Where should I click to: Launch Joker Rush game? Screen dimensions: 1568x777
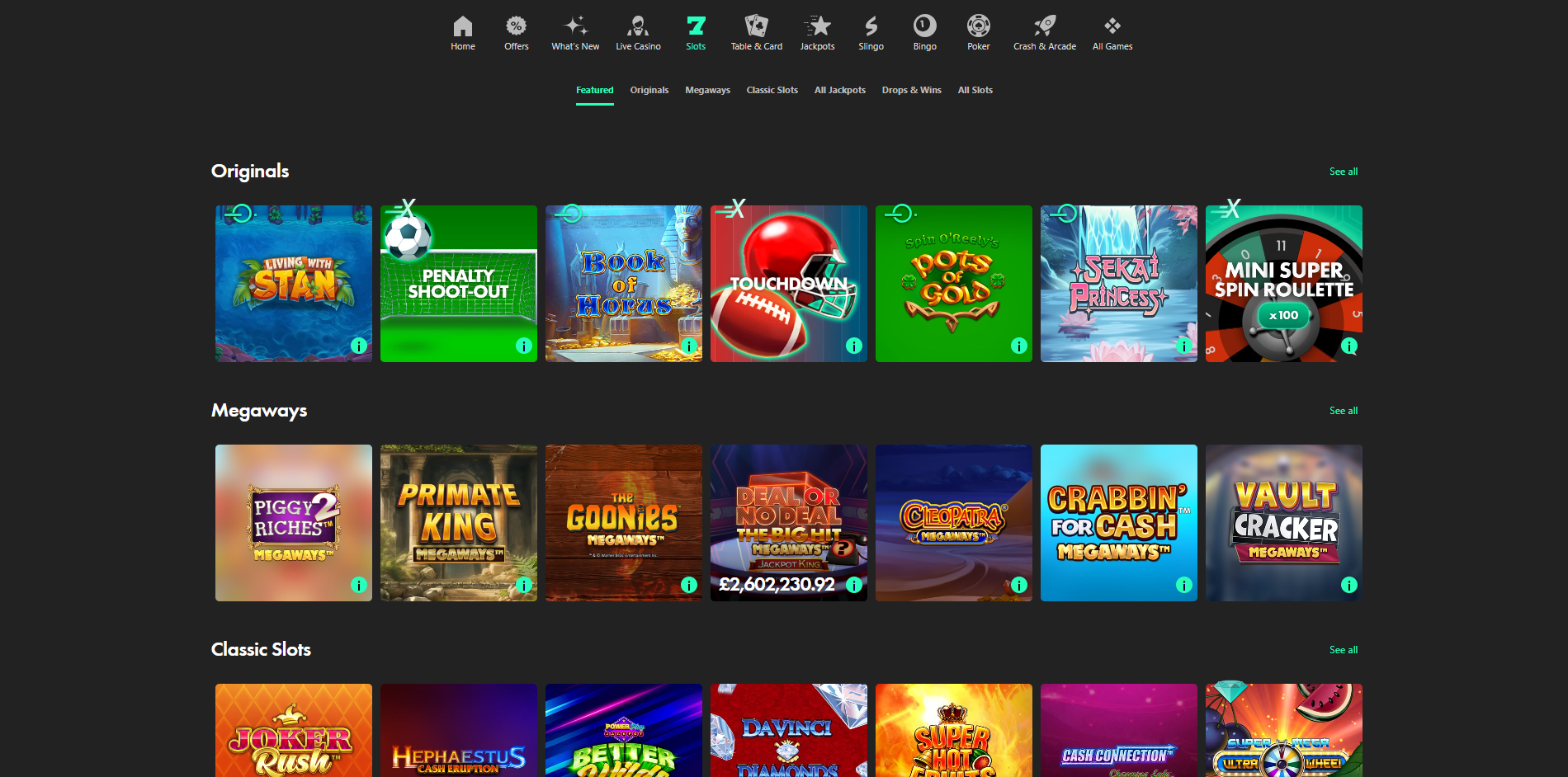coord(294,730)
